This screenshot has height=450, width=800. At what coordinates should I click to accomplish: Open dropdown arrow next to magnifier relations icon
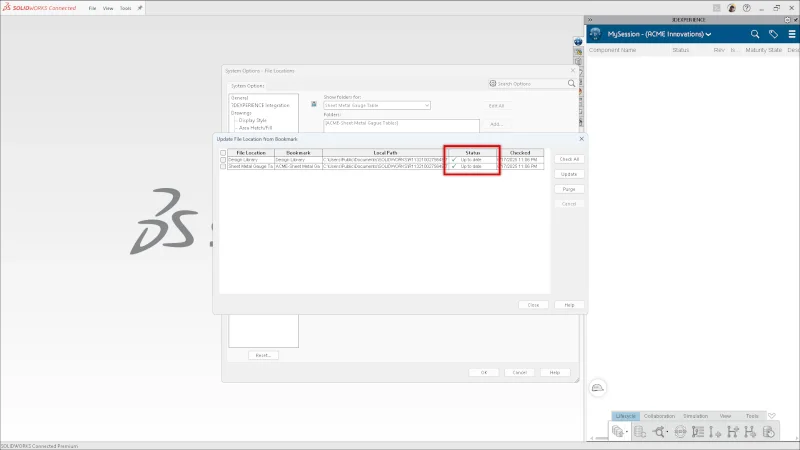(x=667, y=432)
